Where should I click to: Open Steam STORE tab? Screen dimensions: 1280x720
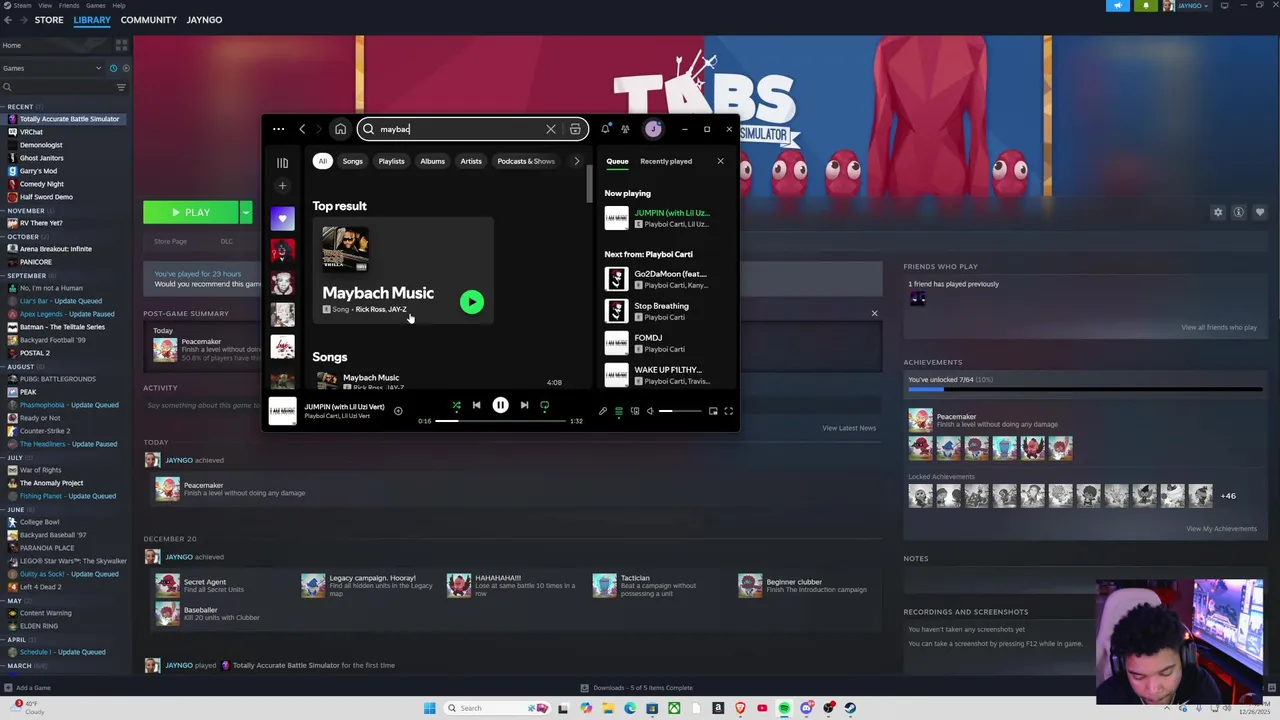[49, 20]
